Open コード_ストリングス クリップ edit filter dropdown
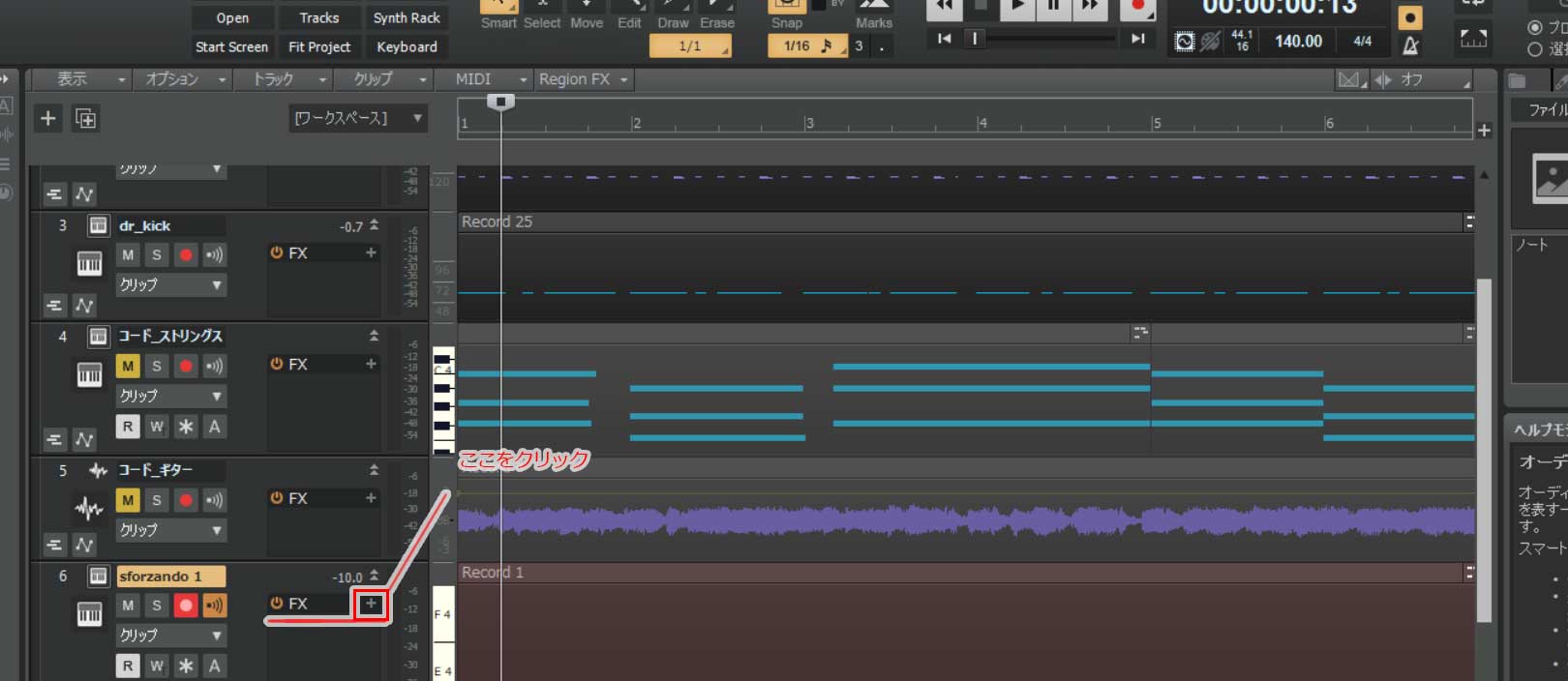The height and width of the screenshot is (681, 1568). click(x=171, y=397)
